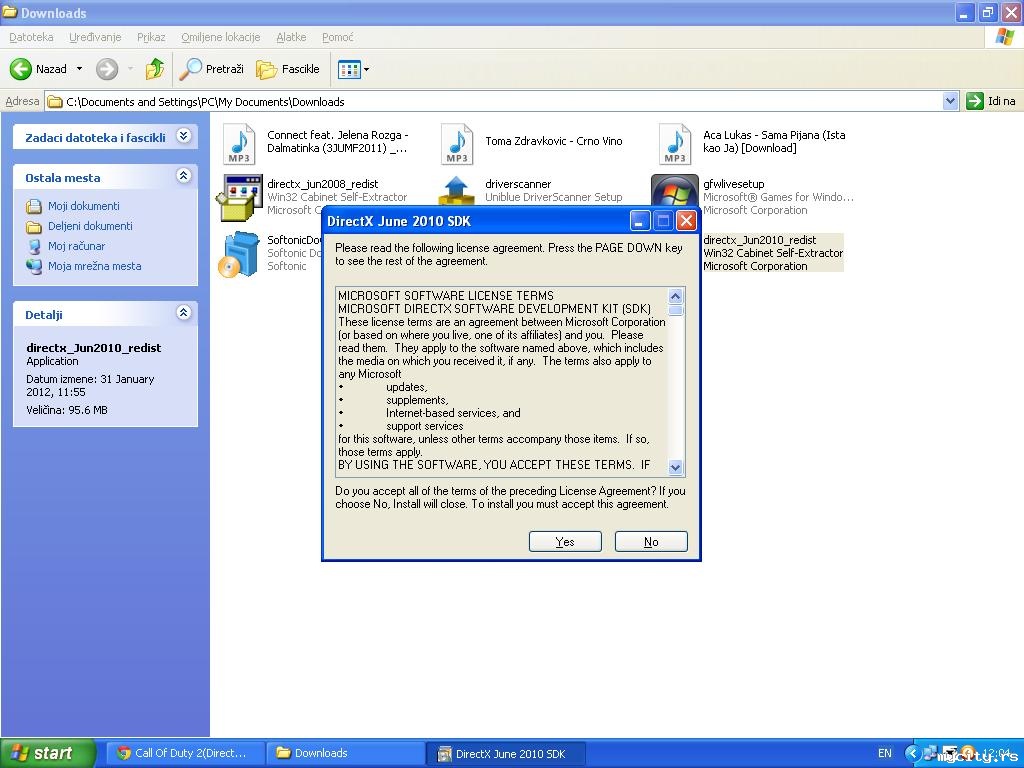
Task: Click the address path input field
Action: tap(503, 101)
